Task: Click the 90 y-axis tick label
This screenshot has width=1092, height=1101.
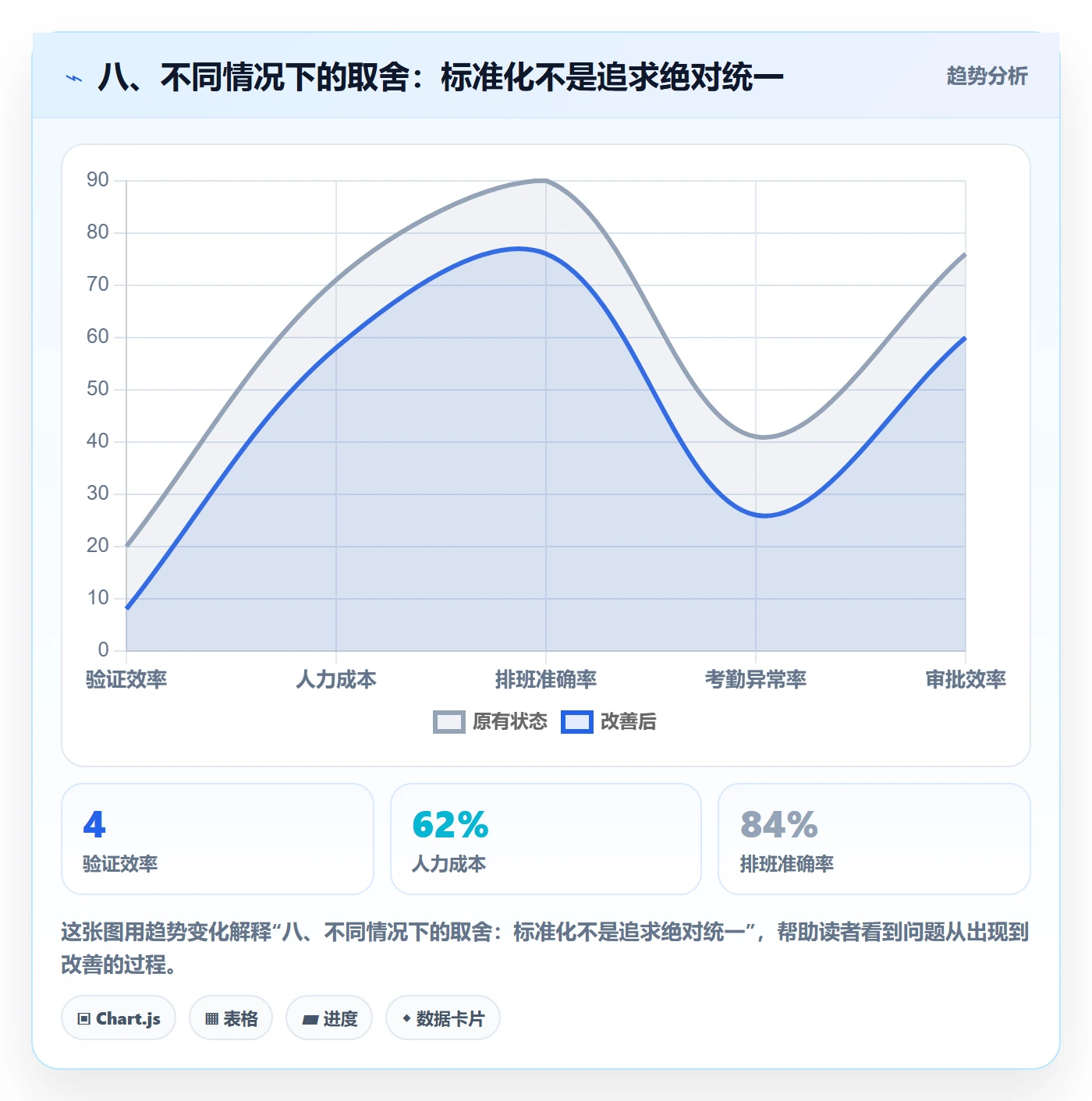Action: 97,180
